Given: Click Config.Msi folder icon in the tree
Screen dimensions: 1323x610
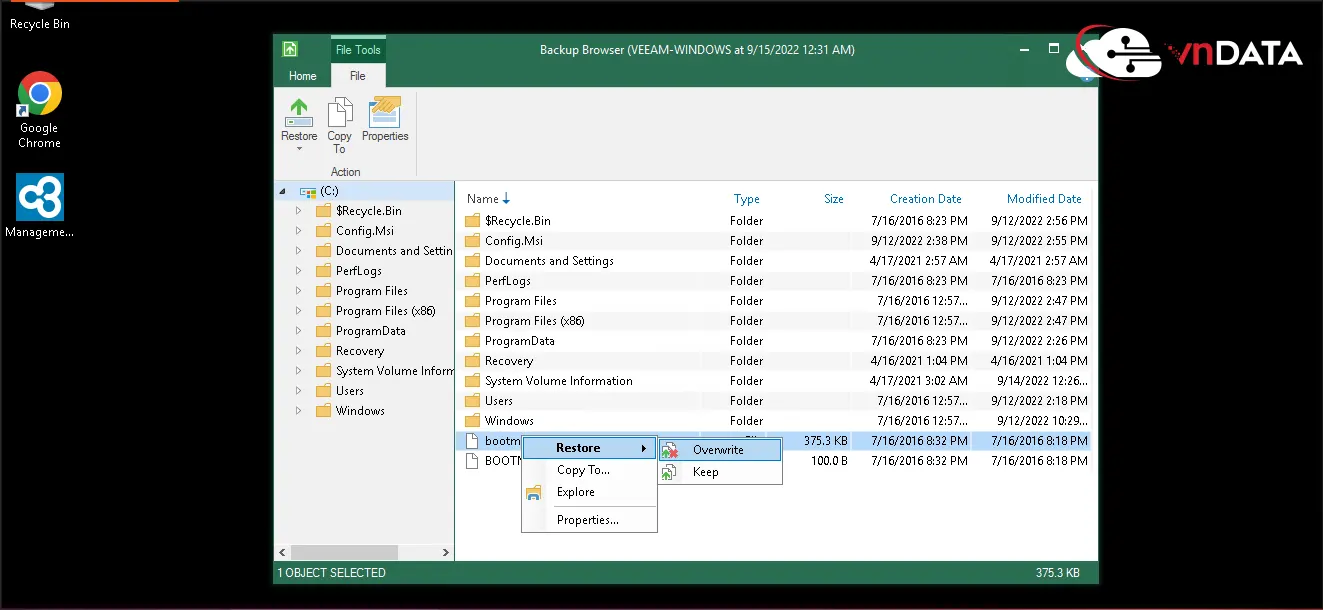Looking at the screenshot, I should tap(323, 231).
